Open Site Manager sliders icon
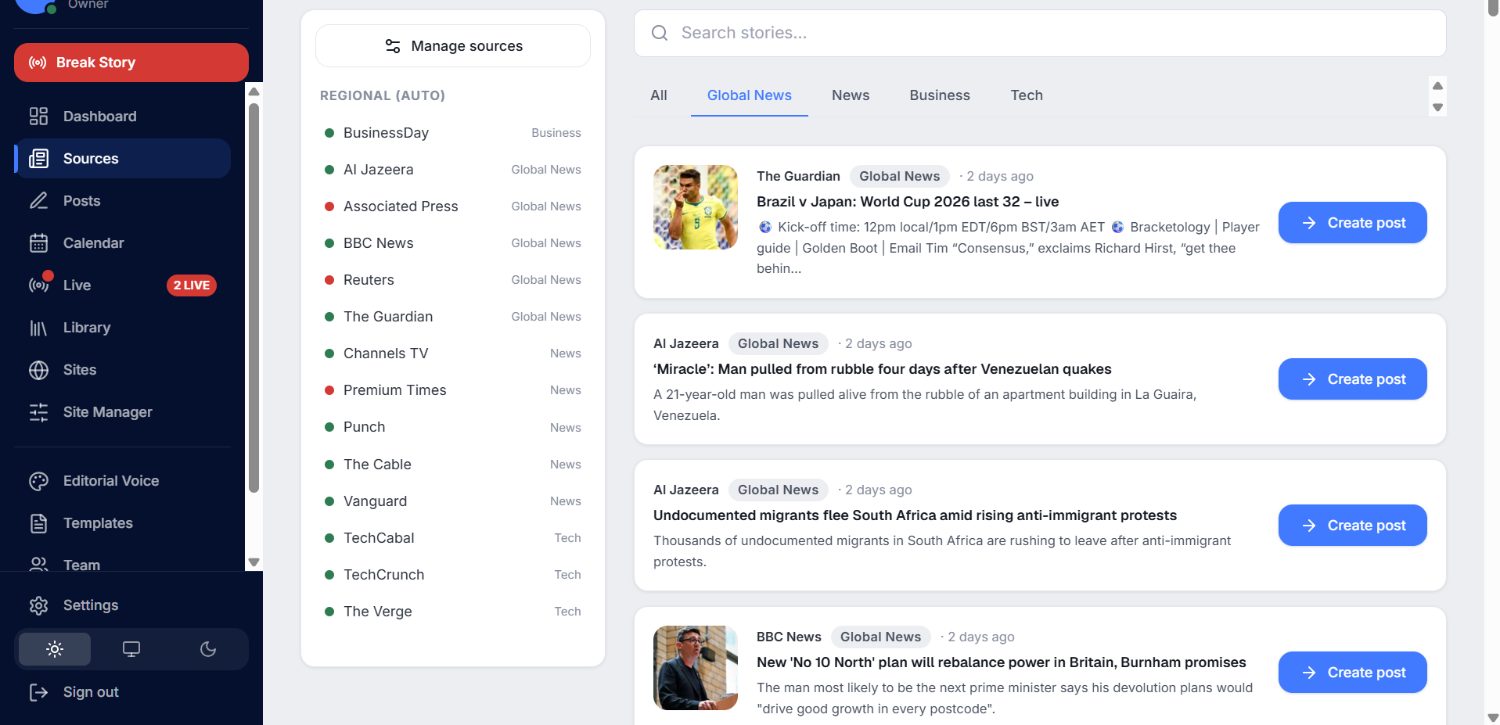The height and width of the screenshot is (725, 1500). tap(39, 412)
